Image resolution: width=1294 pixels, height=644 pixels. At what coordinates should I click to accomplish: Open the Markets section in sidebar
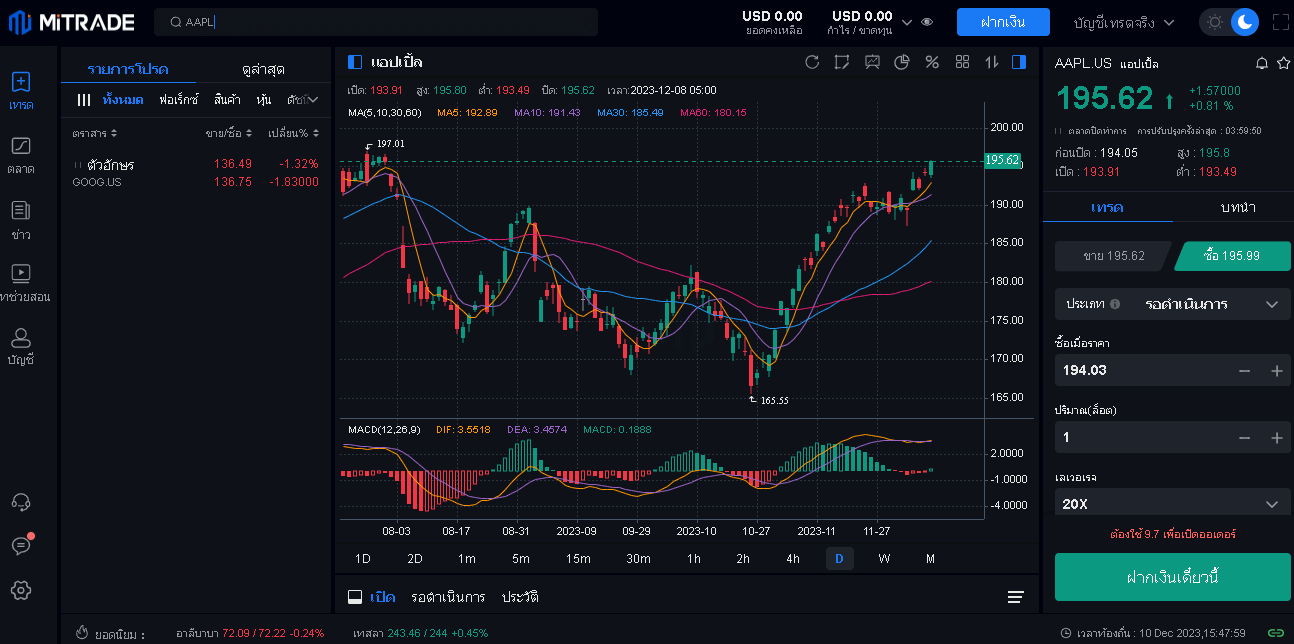(21, 155)
